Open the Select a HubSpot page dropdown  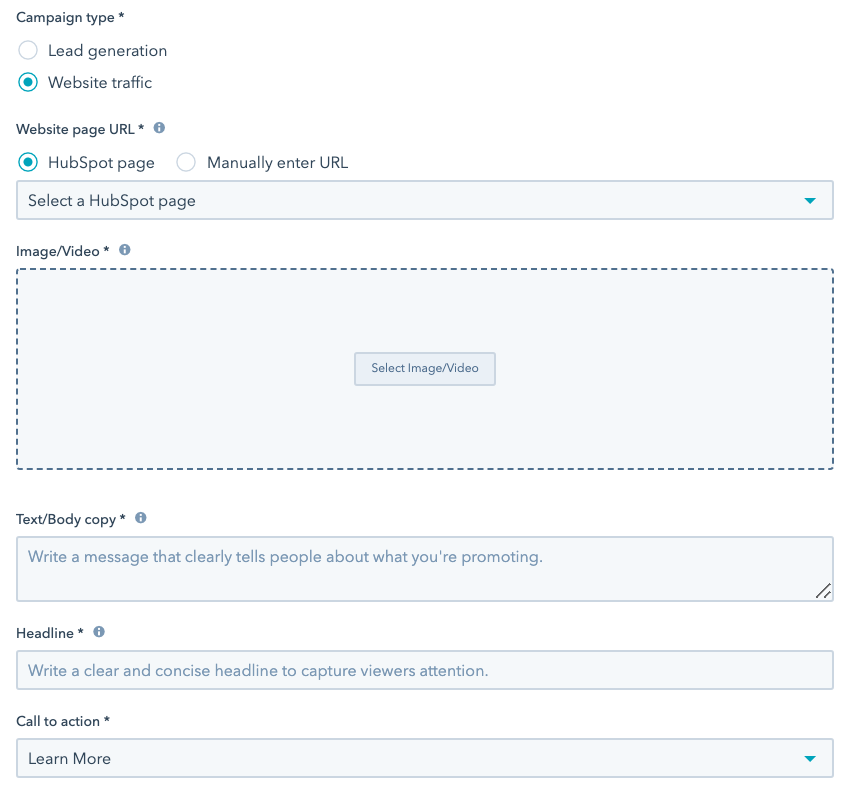(x=425, y=201)
